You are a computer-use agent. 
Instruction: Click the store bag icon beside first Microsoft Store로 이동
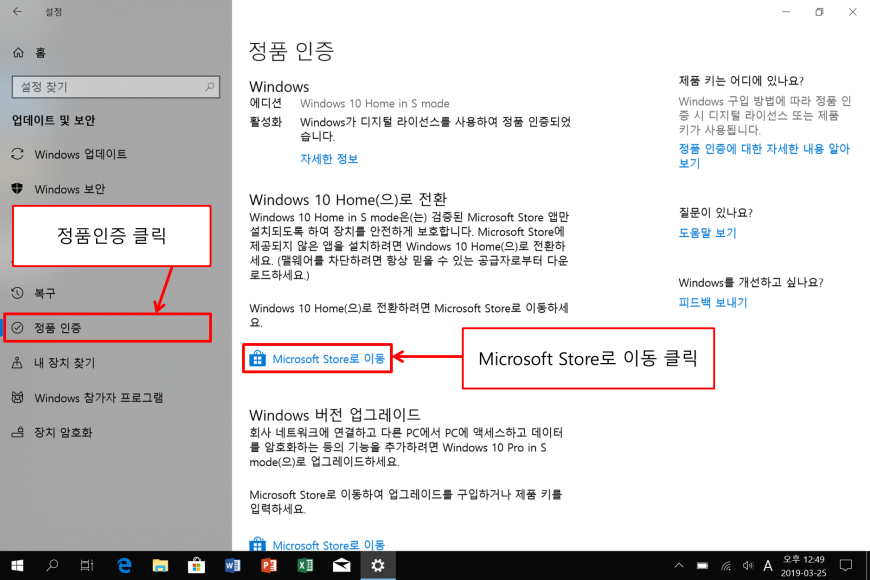pos(257,359)
